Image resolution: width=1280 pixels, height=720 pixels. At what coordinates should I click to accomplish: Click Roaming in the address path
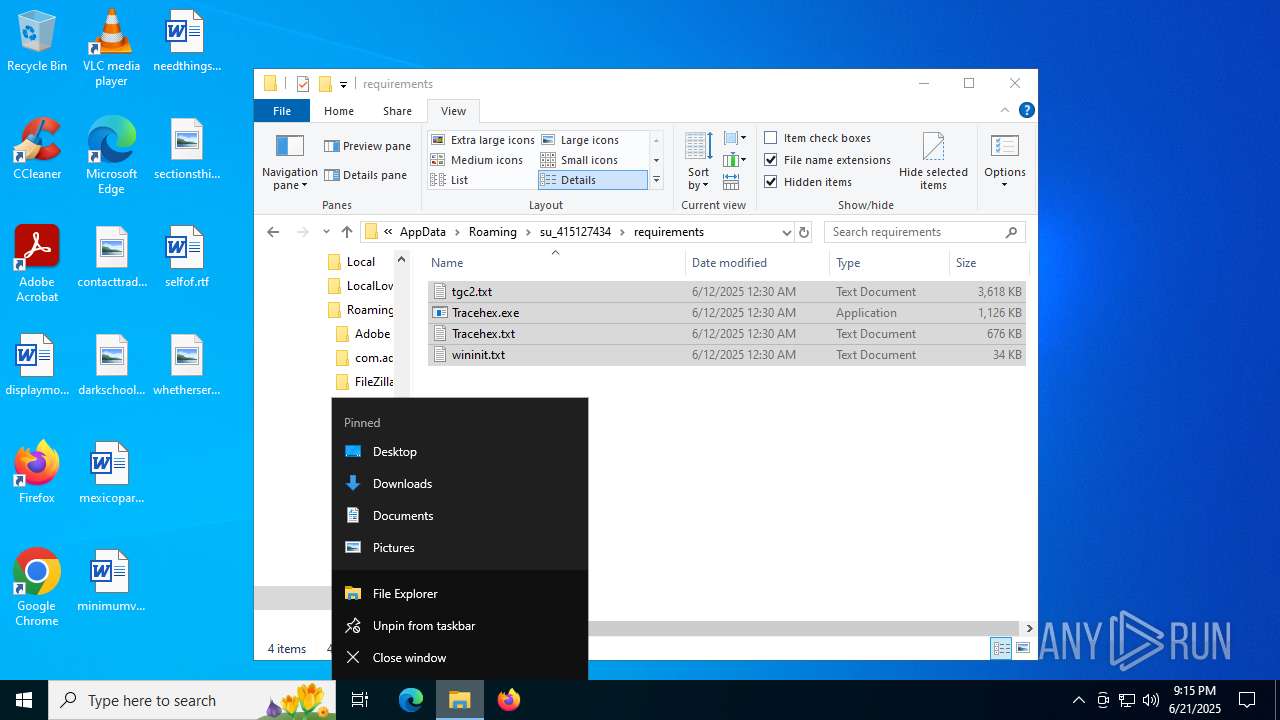493,232
